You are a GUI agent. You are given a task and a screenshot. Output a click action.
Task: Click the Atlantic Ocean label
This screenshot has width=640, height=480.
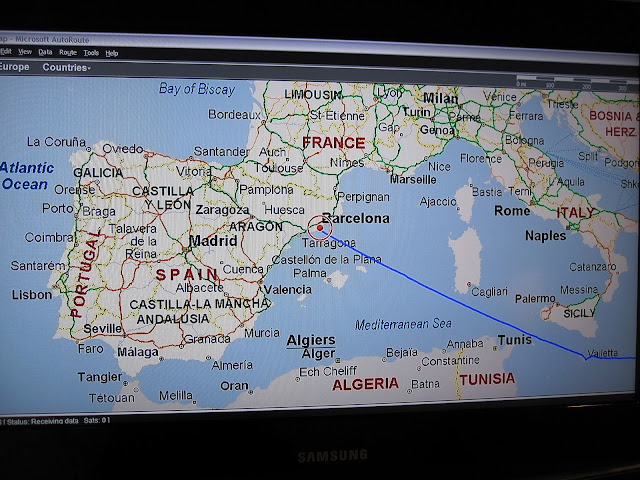tap(27, 176)
